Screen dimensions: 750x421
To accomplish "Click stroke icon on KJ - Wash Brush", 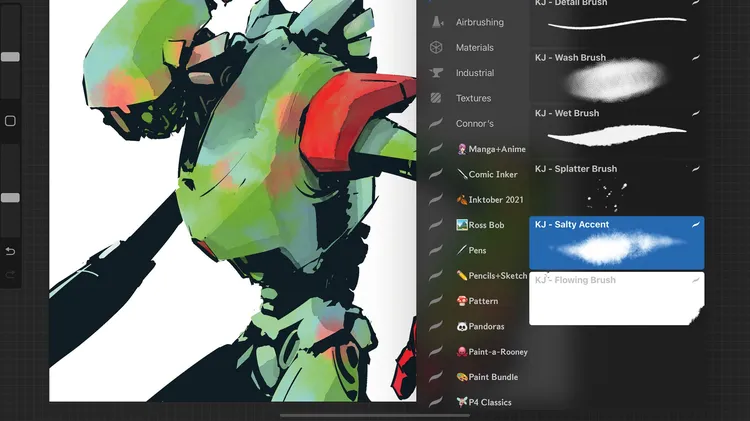I will coord(695,58).
